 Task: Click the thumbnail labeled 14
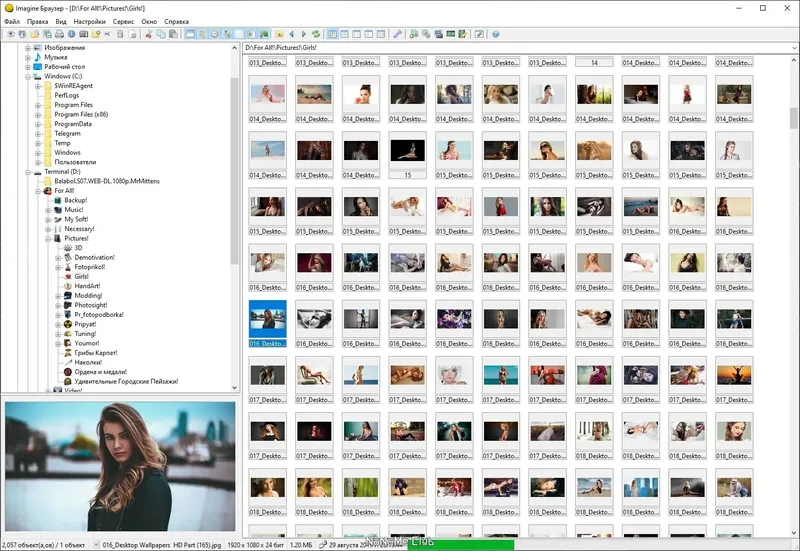click(594, 62)
